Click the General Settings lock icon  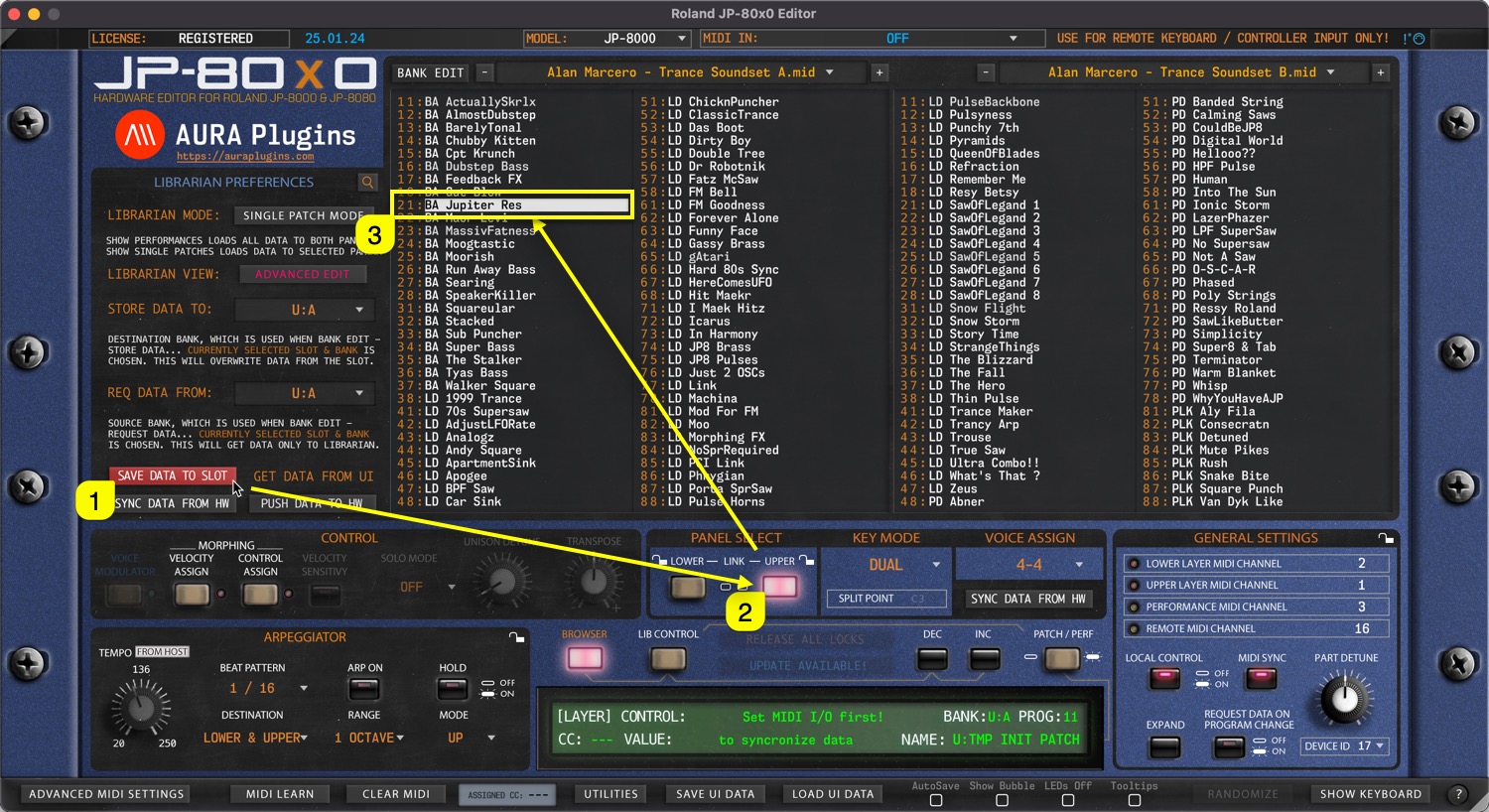pyautogui.click(x=1386, y=538)
